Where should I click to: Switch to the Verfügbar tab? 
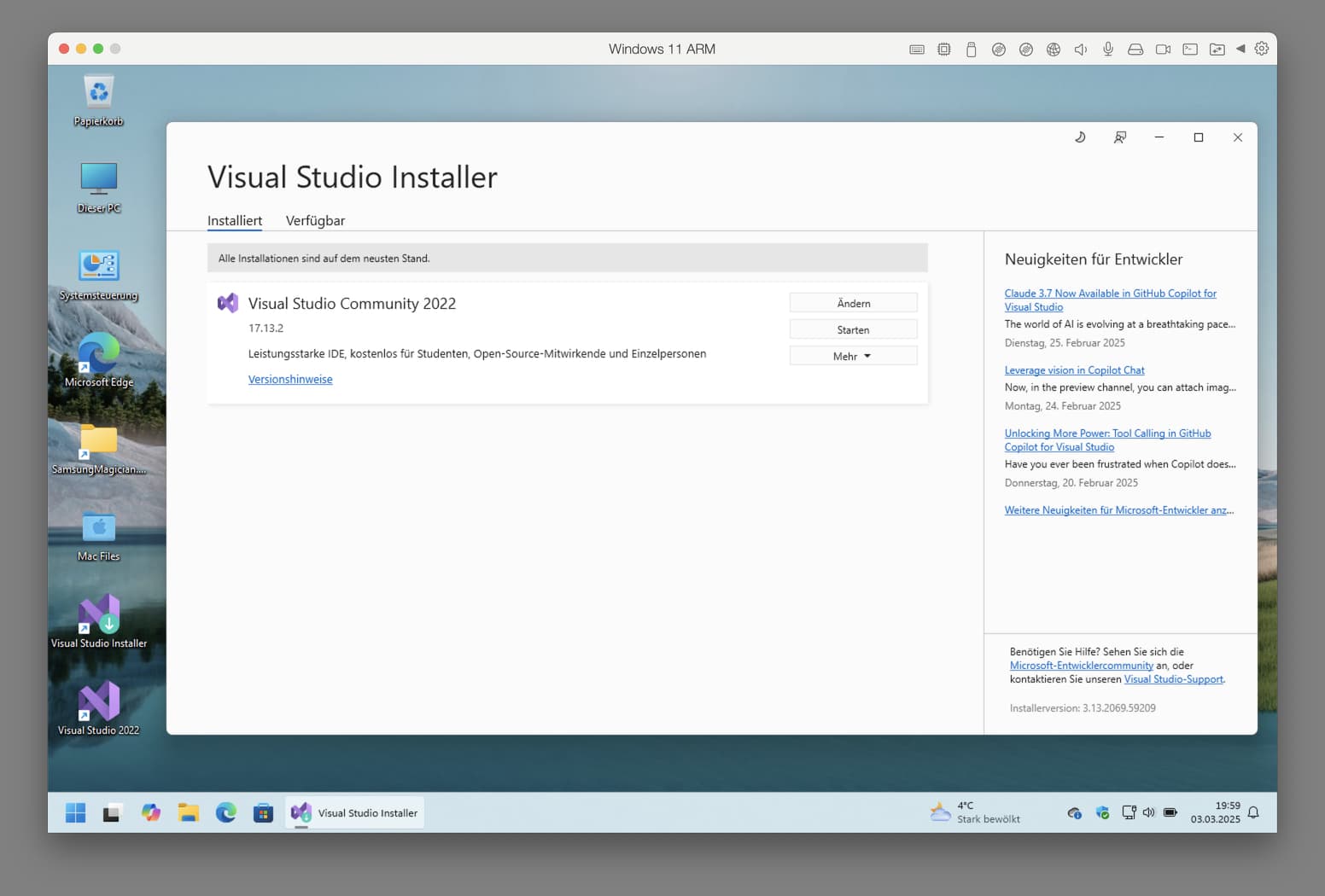click(315, 221)
